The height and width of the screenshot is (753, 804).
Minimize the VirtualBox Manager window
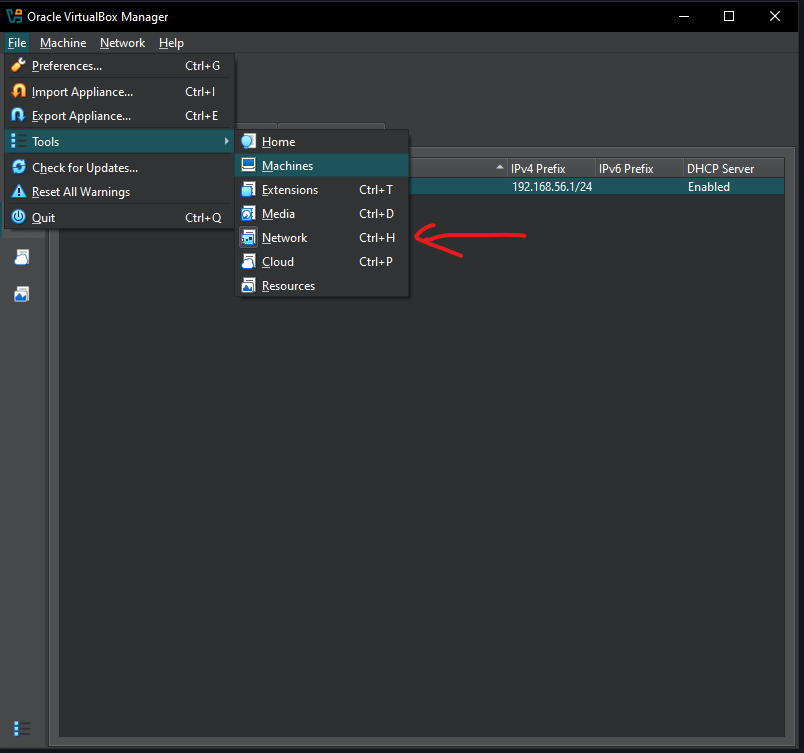(x=684, y=16)
